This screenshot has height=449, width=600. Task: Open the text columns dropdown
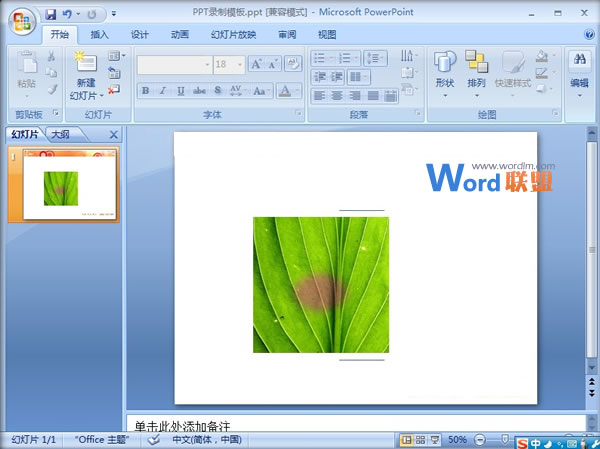358,77
